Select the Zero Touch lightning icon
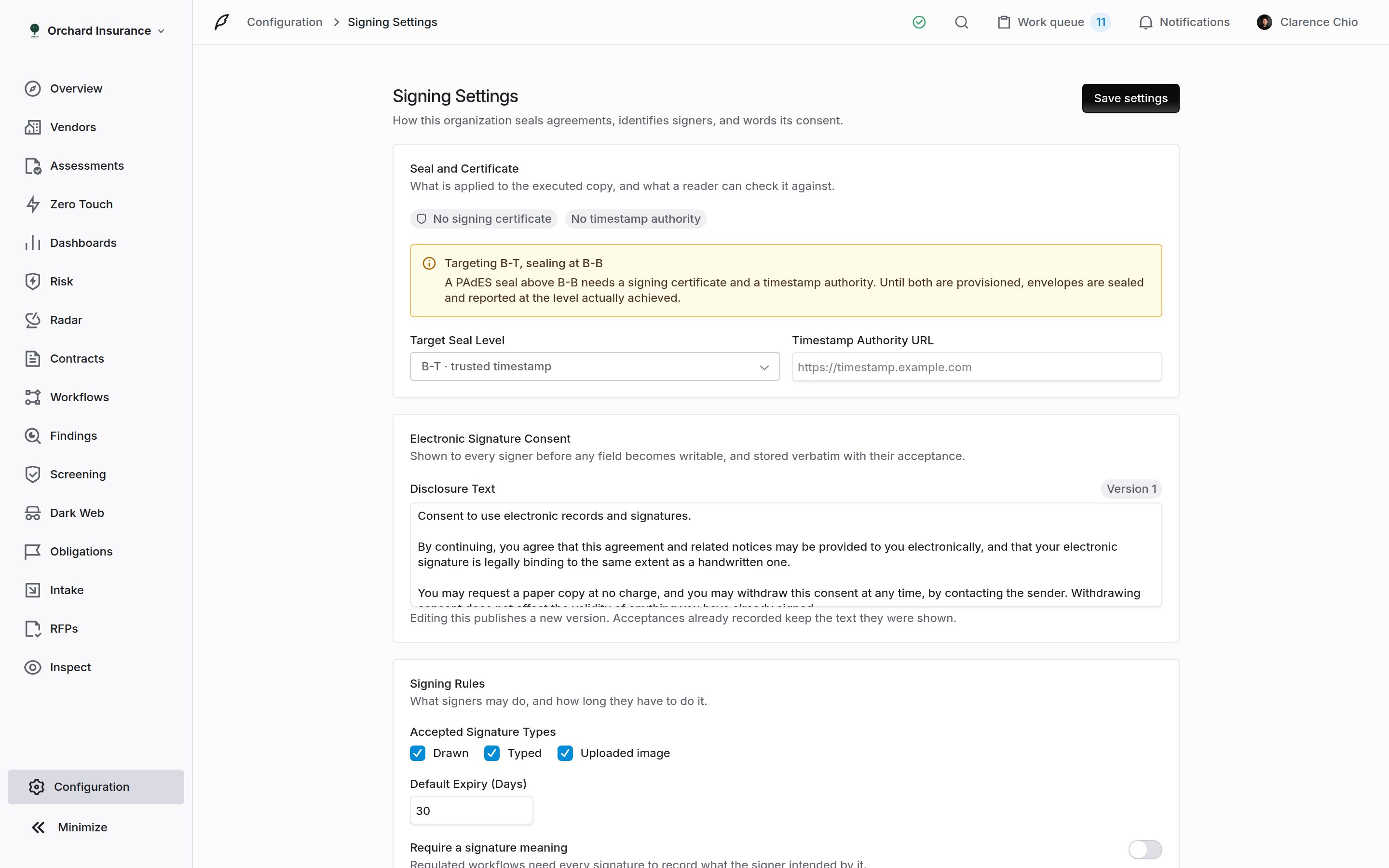The image size is (1389, 868). (33, 204)
